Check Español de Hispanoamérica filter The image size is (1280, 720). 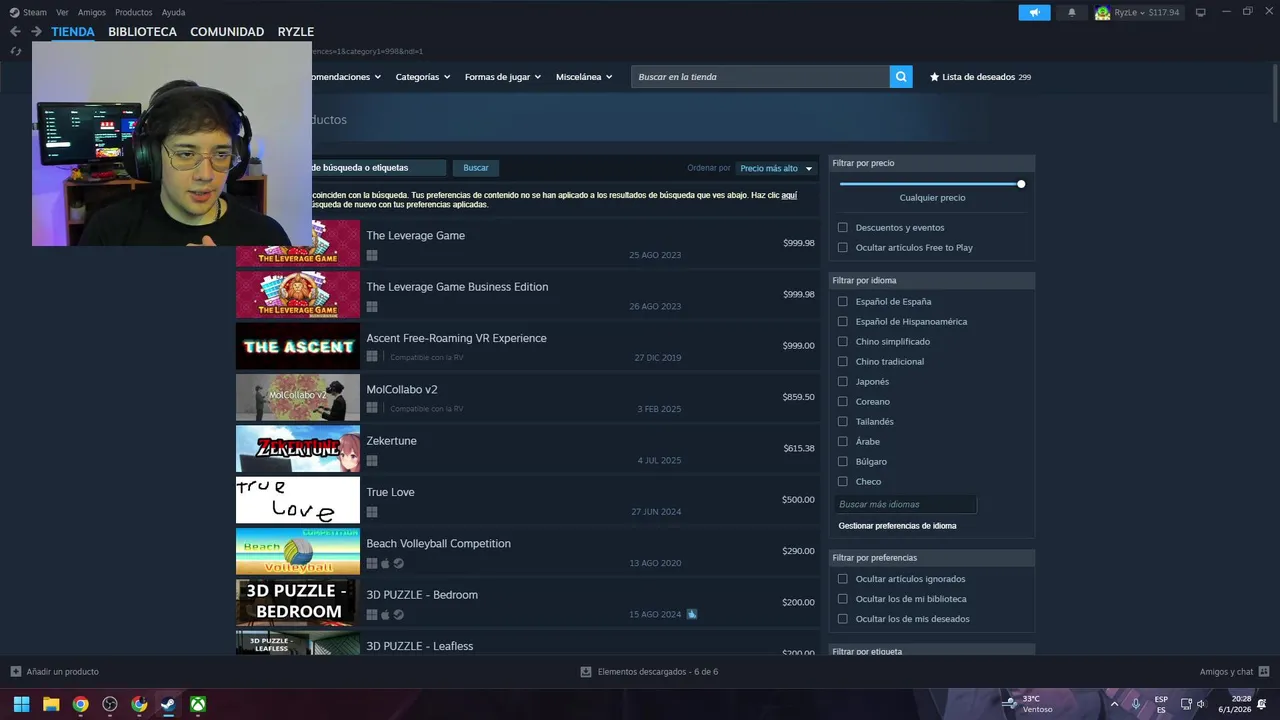pyautogui.click(x=843, y=321)
